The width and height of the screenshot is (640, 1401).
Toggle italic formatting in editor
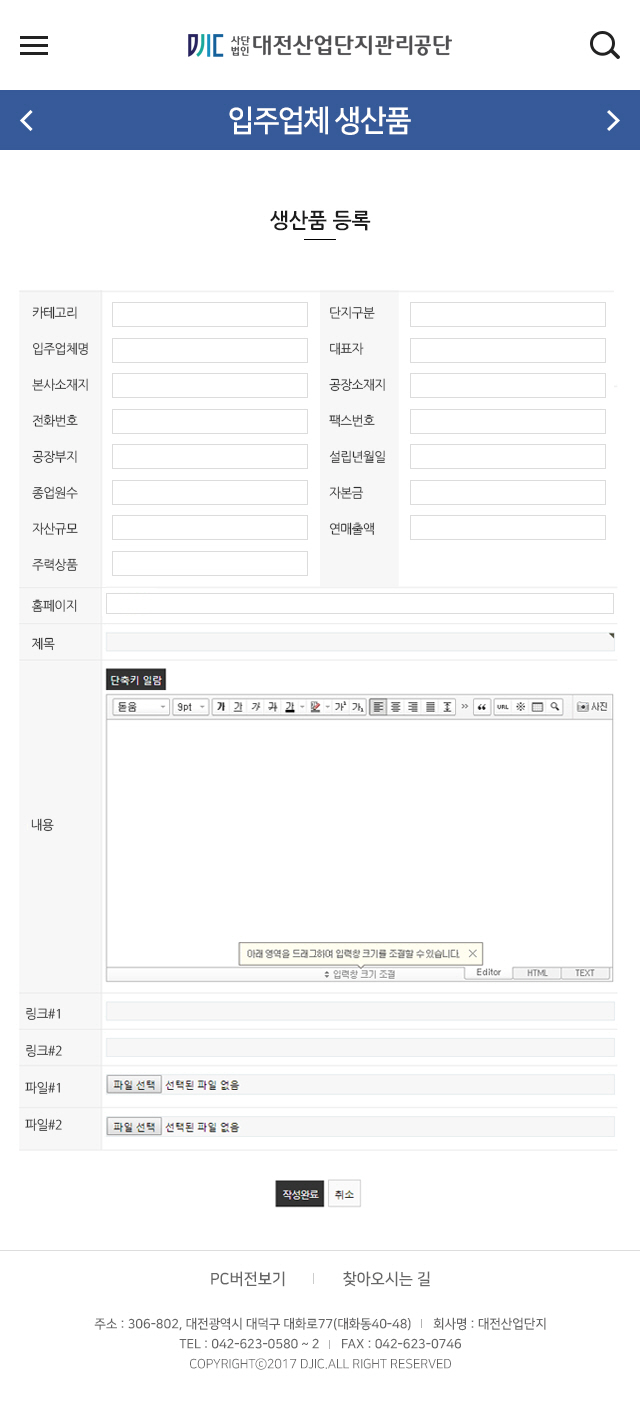pyautogui.click(x=255, y=706)
